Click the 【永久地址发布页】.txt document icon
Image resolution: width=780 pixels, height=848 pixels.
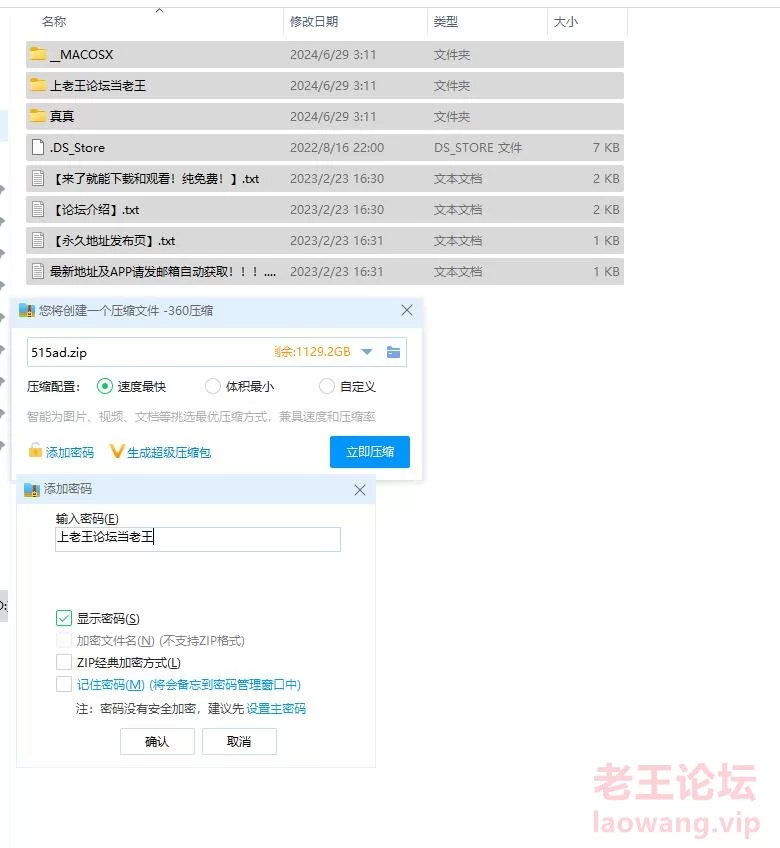pyautogui.click(x=38, y=240)
